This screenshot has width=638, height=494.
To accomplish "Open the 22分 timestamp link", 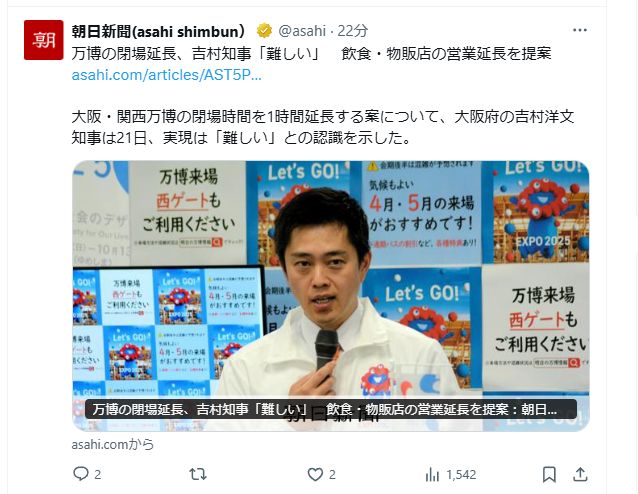I will coord(352,31).
